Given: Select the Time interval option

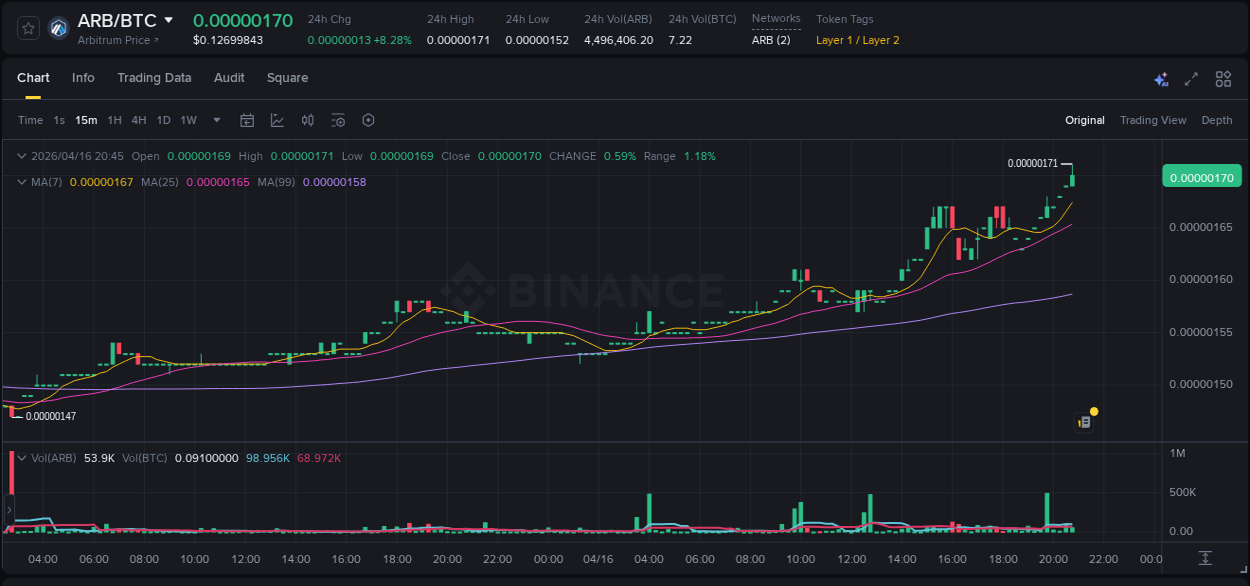Looking at the screenshot, I should pos(30,120).
